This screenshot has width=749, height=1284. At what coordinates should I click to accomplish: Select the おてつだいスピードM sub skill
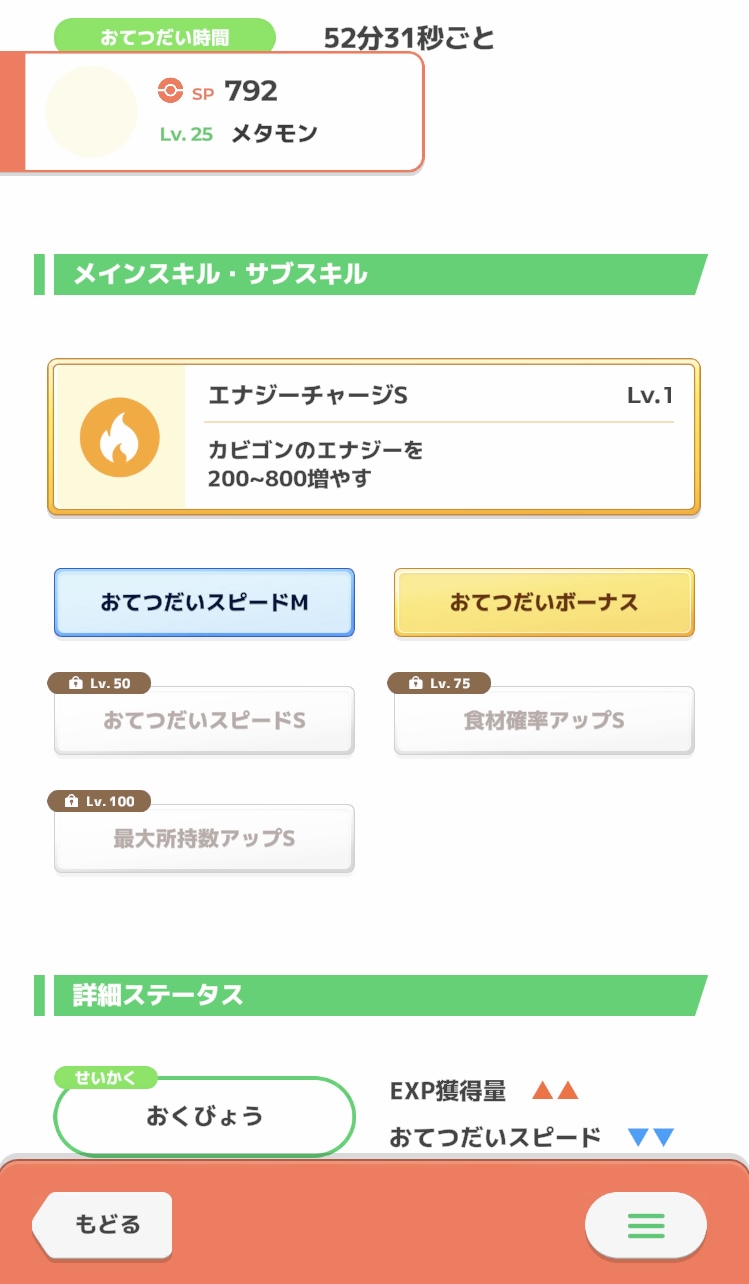point(204,603)
